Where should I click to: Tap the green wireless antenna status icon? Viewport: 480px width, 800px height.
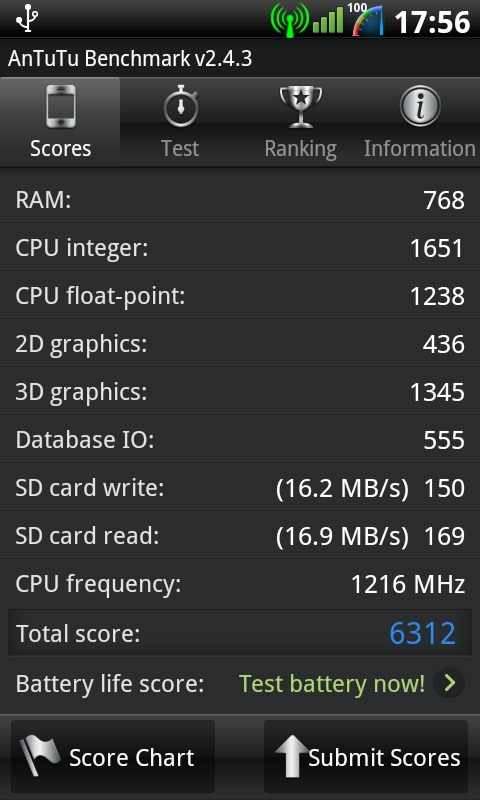click(289, 20)
